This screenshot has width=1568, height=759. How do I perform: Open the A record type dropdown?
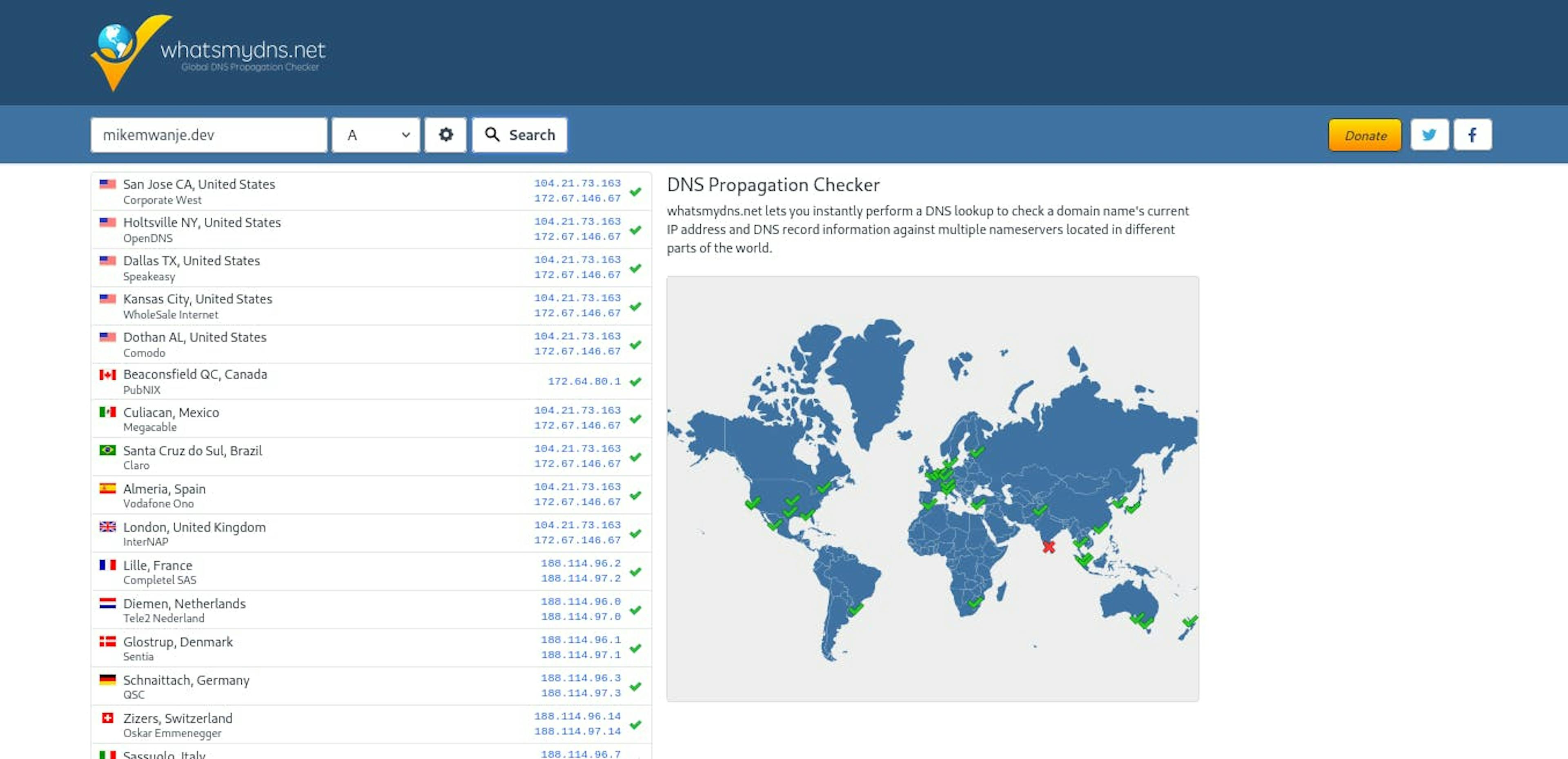(376, 134)
